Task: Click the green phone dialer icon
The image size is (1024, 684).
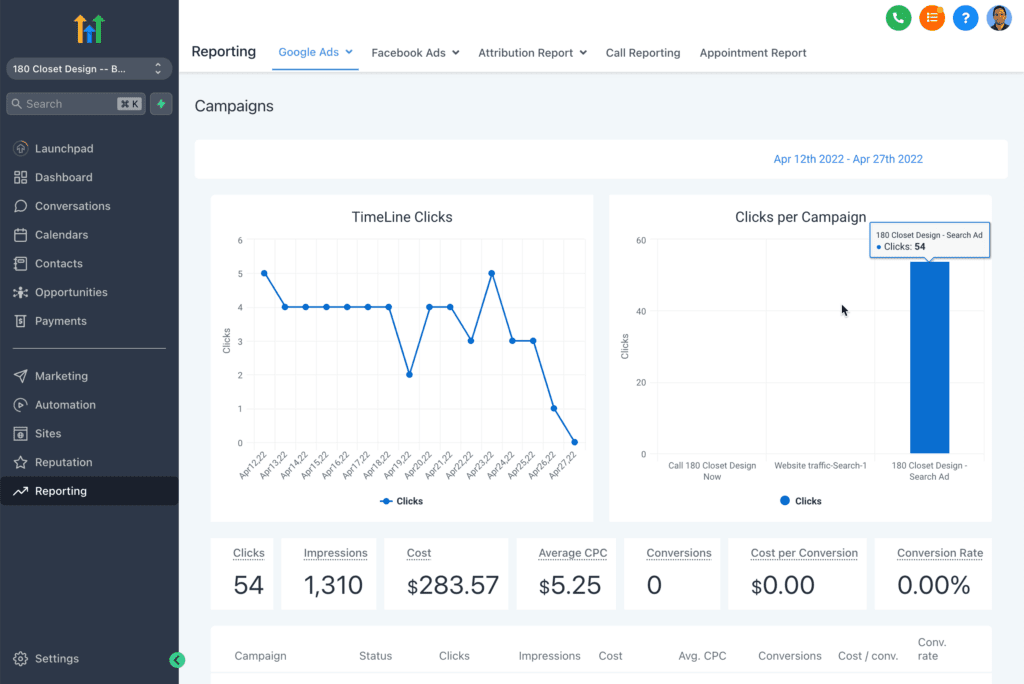Action: [x=898, y=18]
